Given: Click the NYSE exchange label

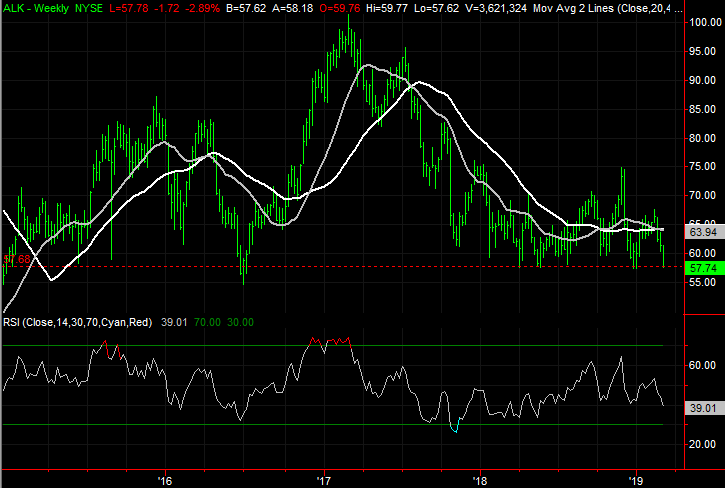Looking at the screenshot, I should click(89, 8).
